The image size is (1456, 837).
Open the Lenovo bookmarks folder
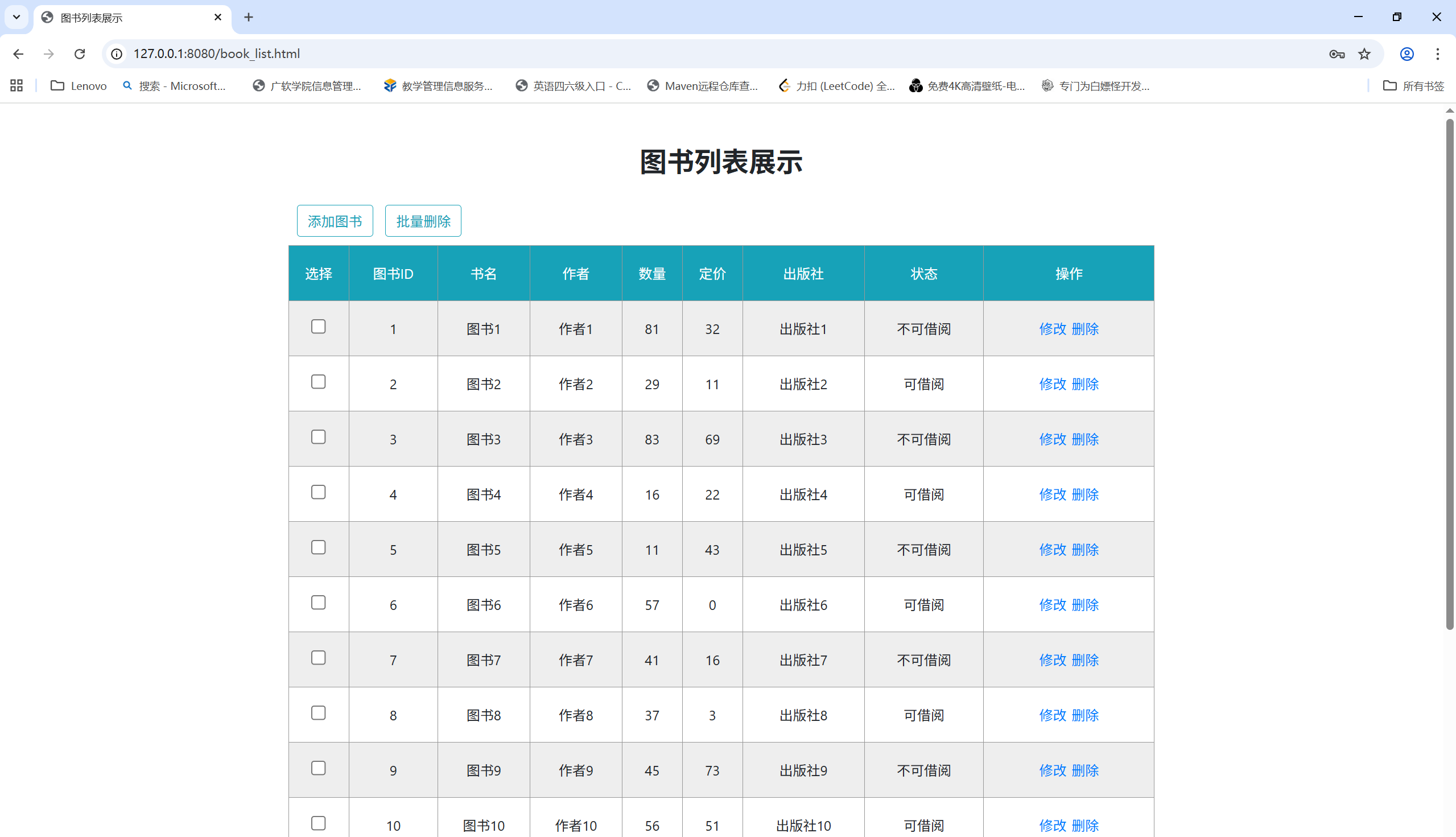(x=79, y=86)
